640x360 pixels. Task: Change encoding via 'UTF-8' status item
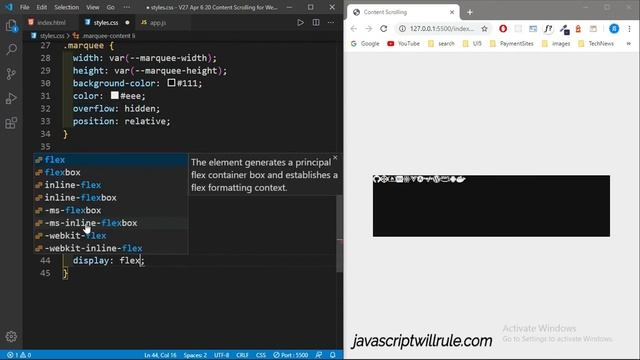pyautogui.click(x=222, y=355)
